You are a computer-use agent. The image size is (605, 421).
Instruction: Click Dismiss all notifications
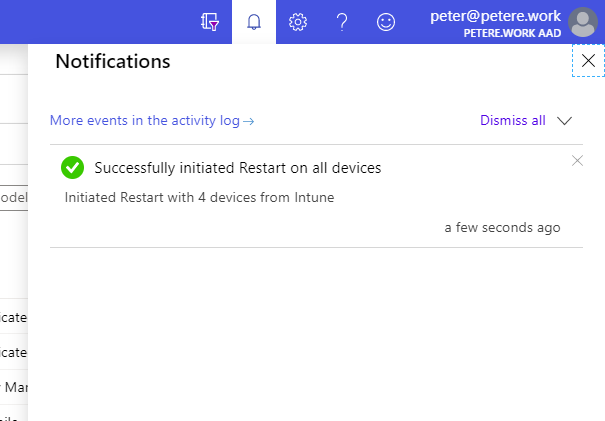pyautogui.click(x=512, y=121)
